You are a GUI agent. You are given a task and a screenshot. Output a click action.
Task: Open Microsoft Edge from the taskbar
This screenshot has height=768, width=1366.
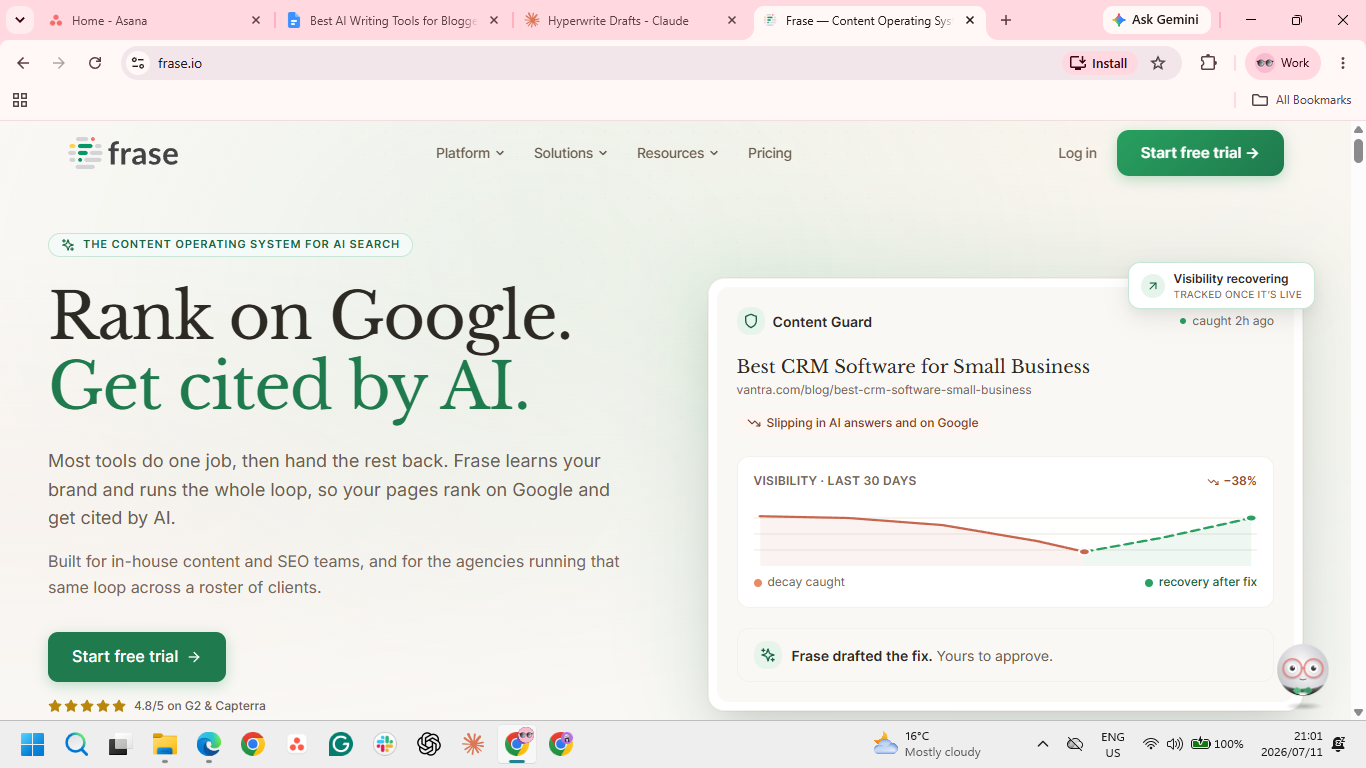[208, 744]
